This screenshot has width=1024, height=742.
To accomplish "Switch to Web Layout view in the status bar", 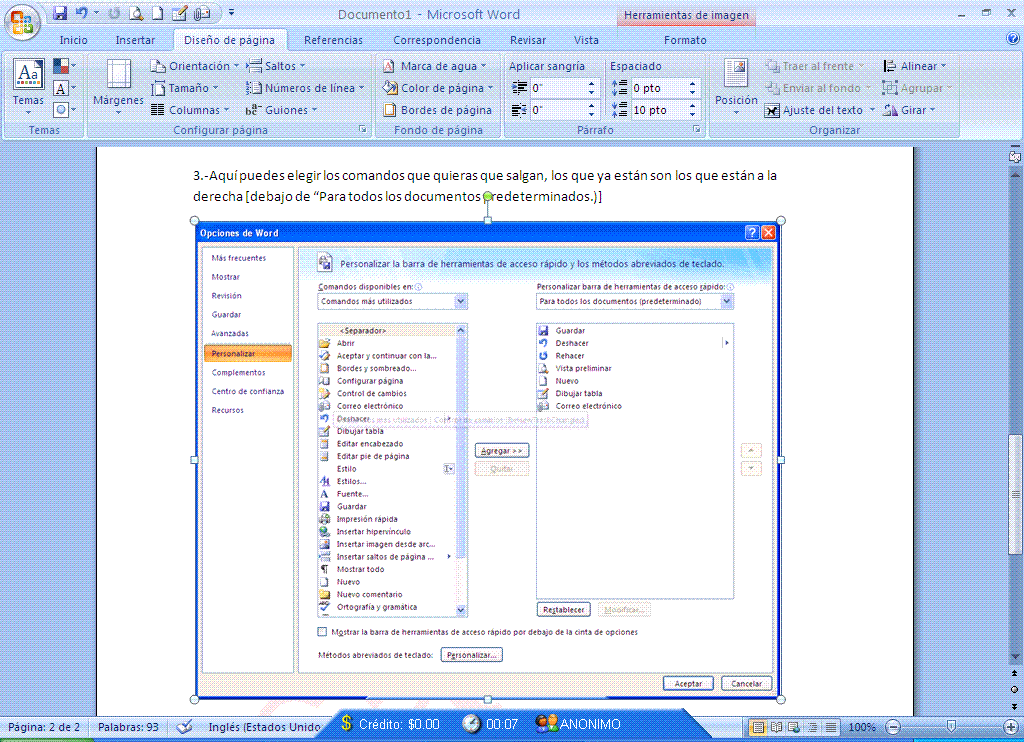I will point(794,726).
